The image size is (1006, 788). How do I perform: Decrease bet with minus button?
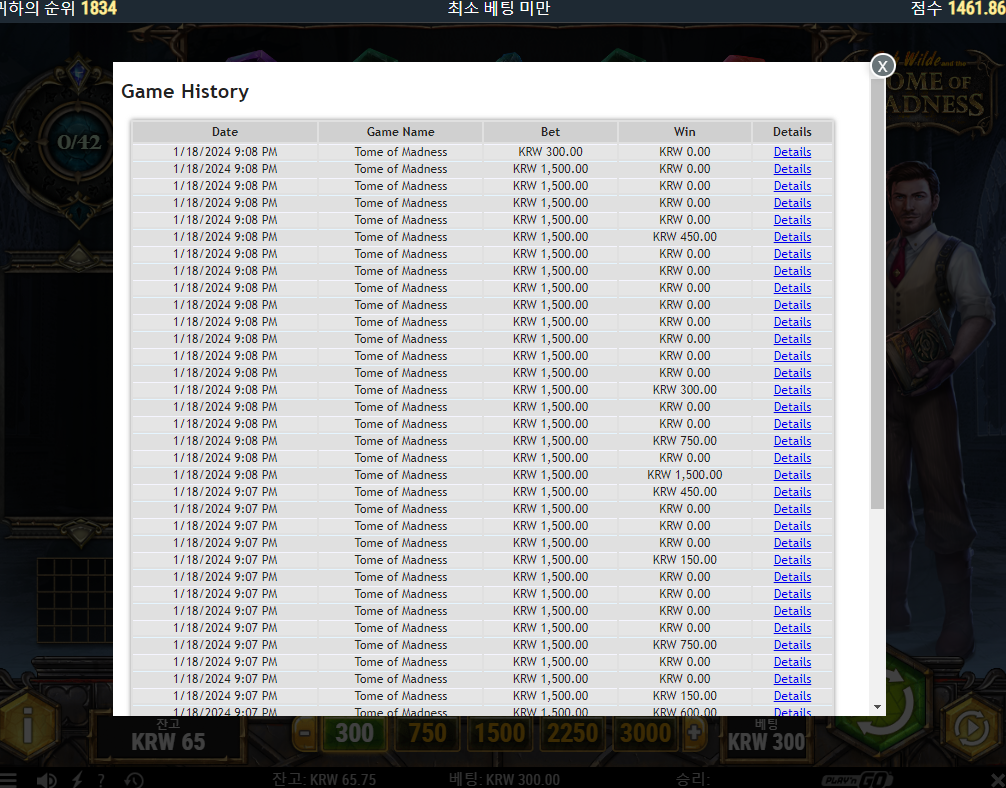305,733
